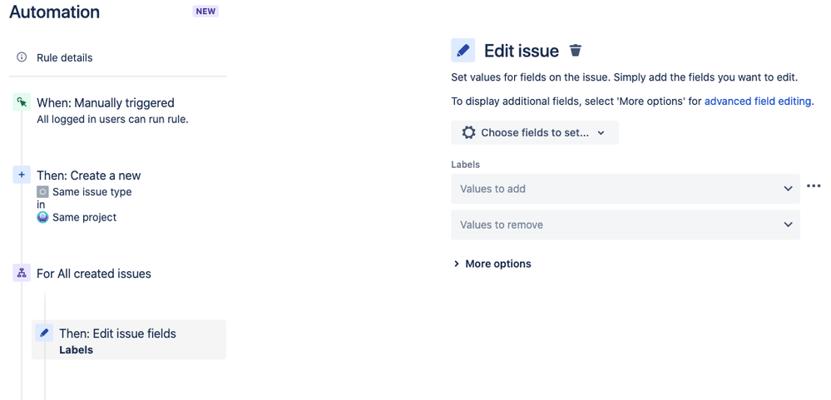Viewport: 831px width, 400px height.
Task: Open the Choose fields to set dropdown
Action: tap(535, 132)
